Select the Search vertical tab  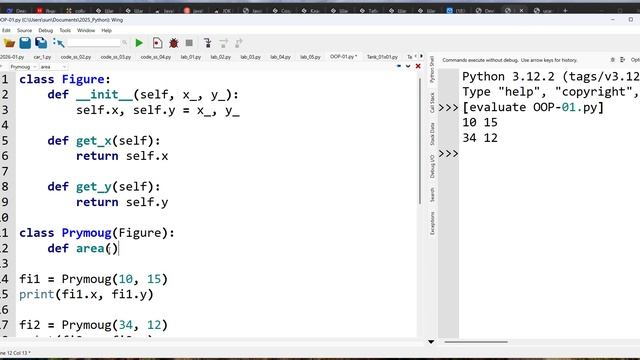[432, 195]
